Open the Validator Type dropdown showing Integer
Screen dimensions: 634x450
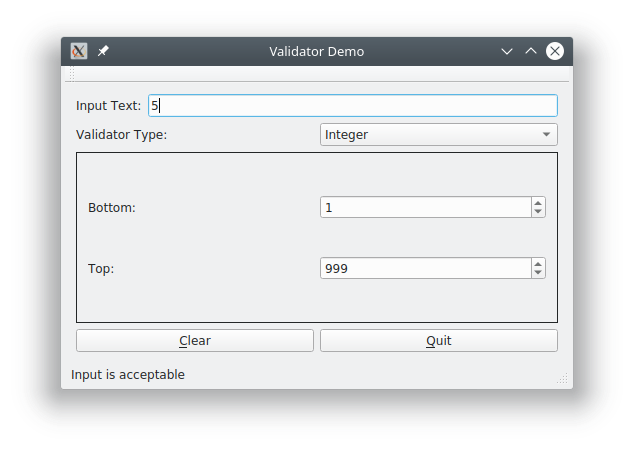point(438,134)
